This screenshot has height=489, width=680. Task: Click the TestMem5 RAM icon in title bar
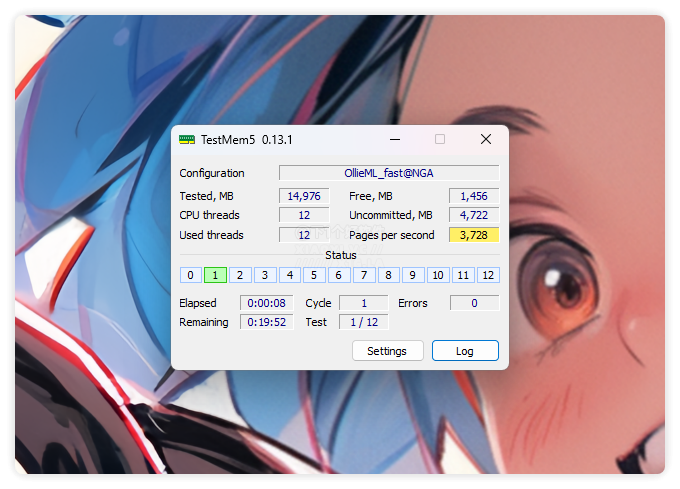click(x=187, y=140)
